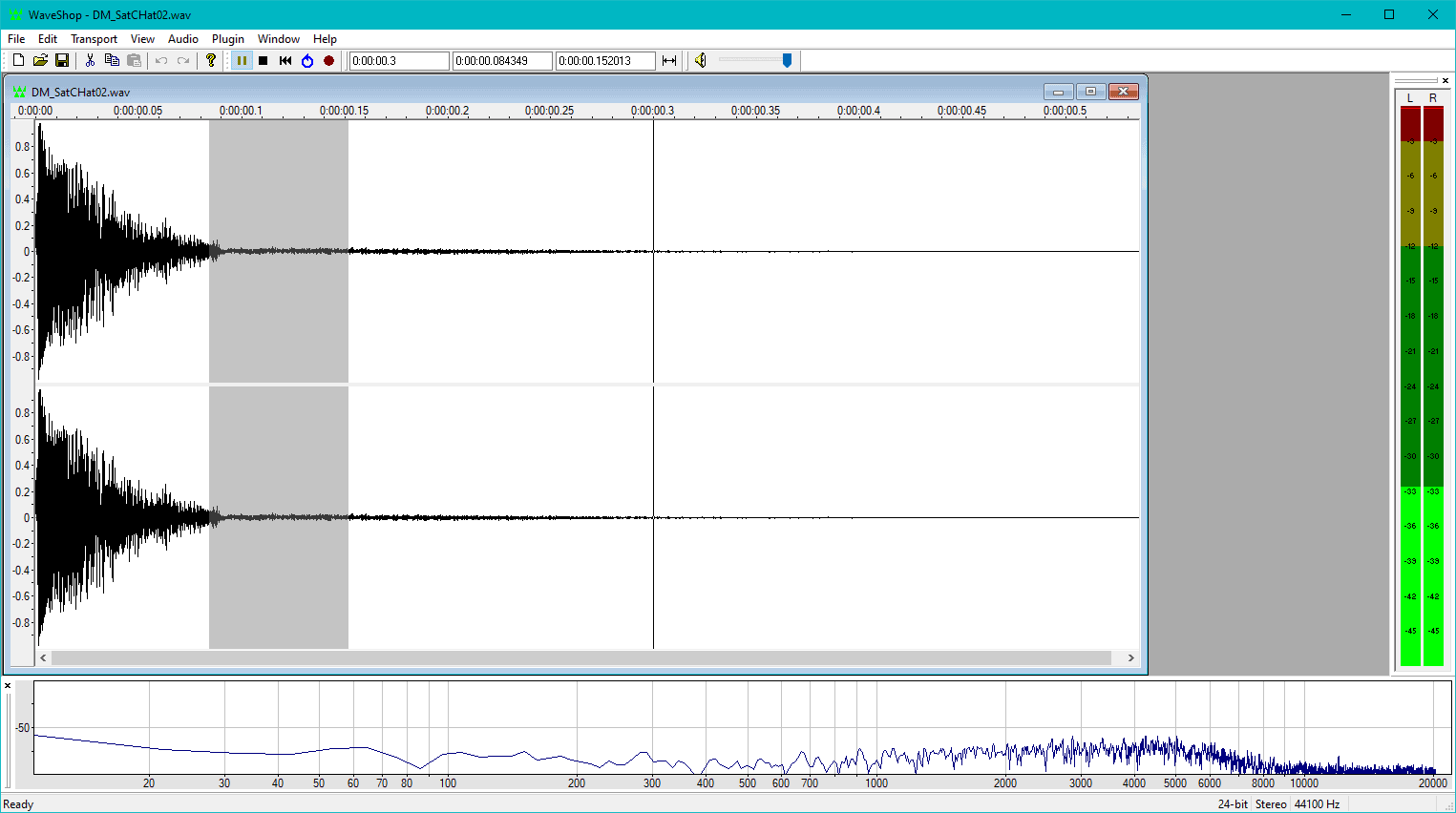Image resolution: width=1456 pixels, height=813 pixels.
Task: Toggle recording with the red Record button
Action: (329, 60)
